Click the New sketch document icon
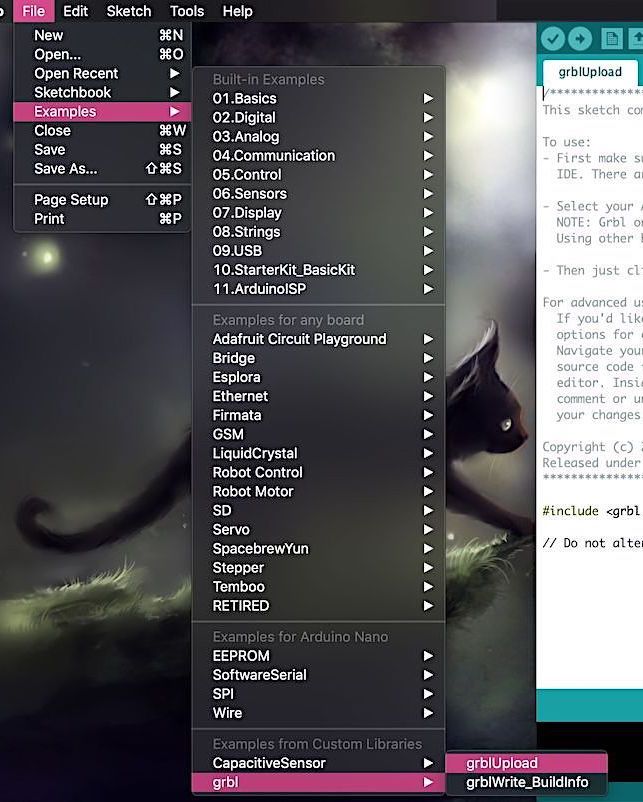 coord(611,39)
